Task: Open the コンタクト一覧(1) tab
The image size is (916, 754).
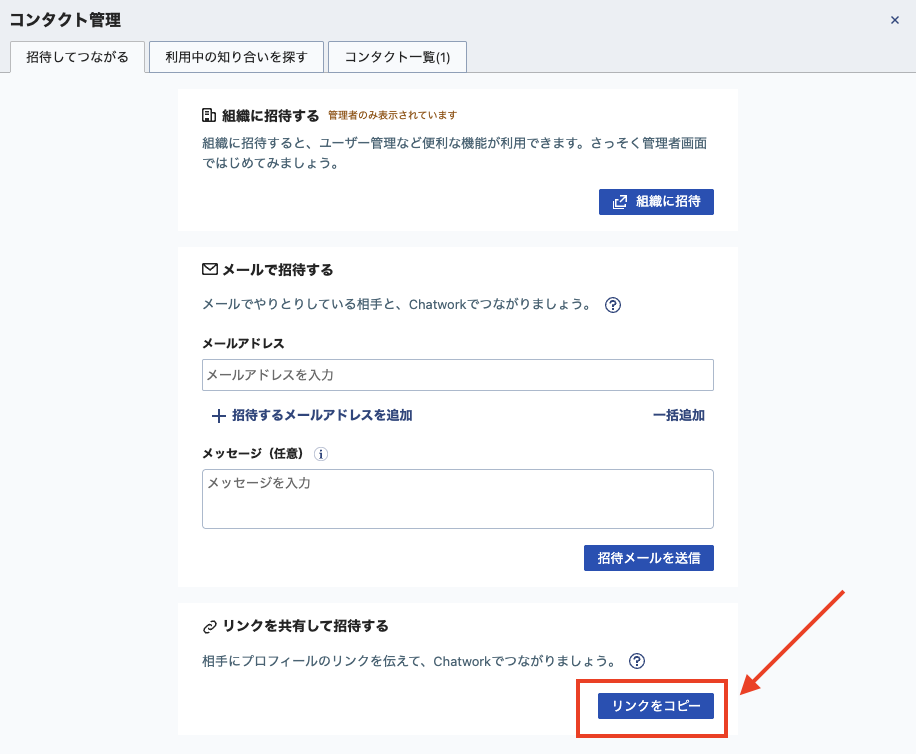Action: (x=397, y=57)
